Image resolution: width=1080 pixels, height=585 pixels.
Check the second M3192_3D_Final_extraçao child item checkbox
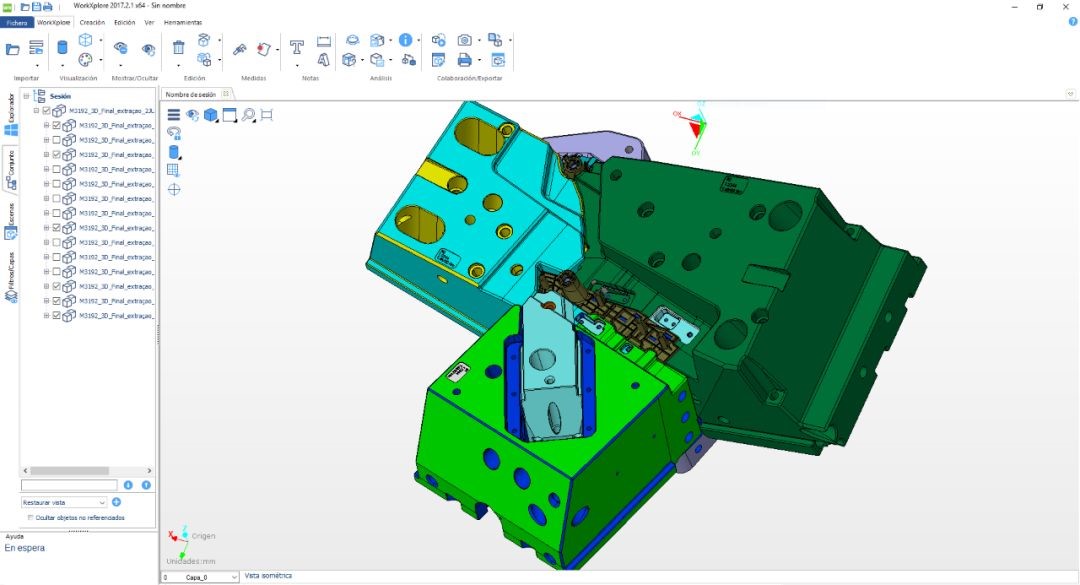point(57,140)
